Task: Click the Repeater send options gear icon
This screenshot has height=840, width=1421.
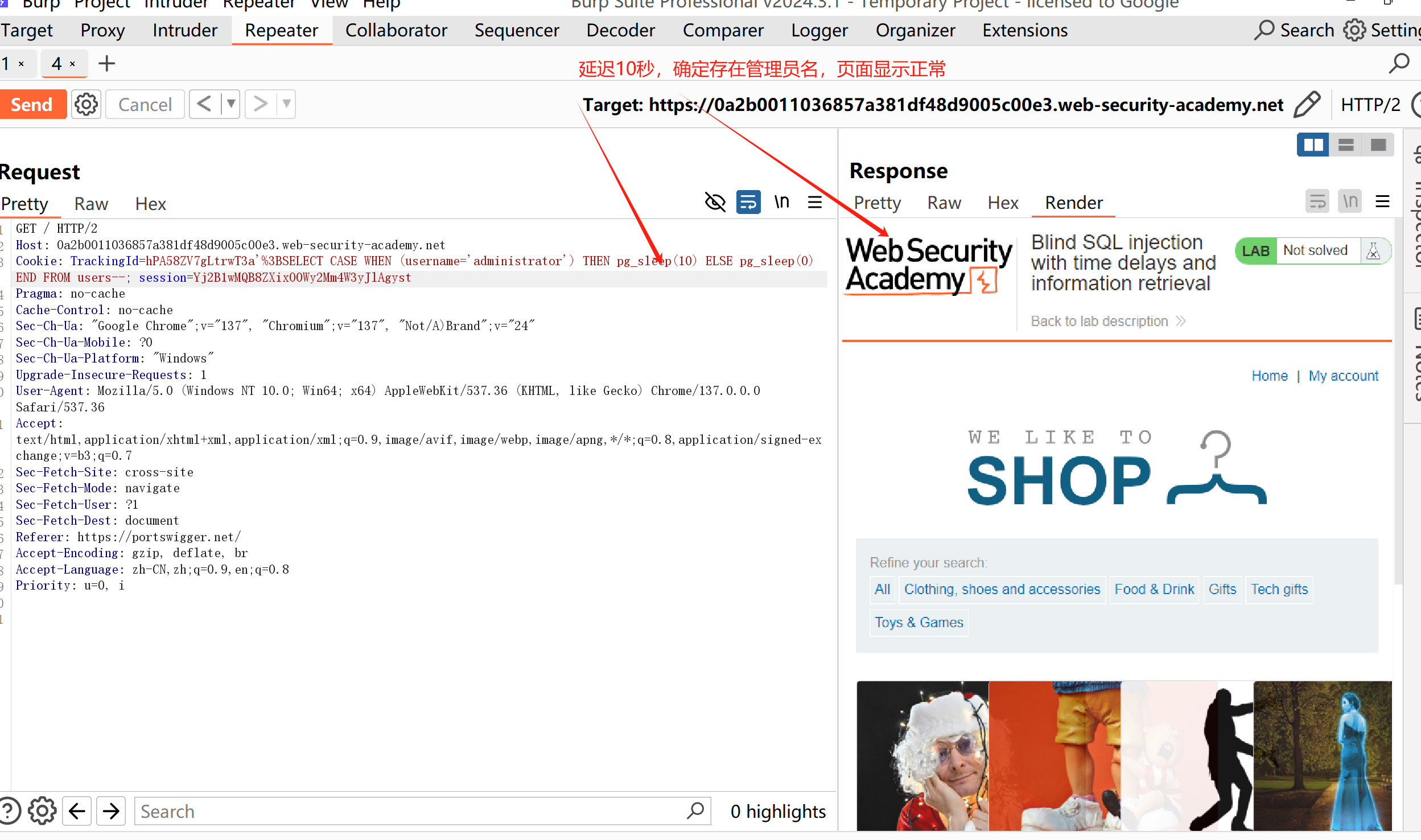Action: (x=87, y=105)
